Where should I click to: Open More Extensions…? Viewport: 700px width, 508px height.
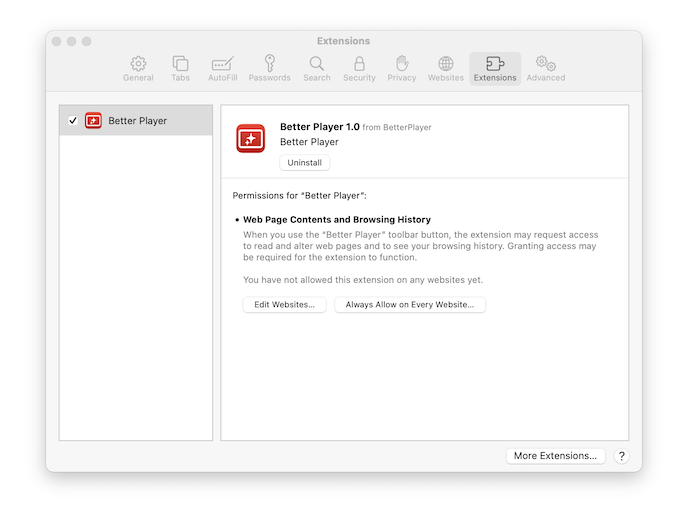555,456
